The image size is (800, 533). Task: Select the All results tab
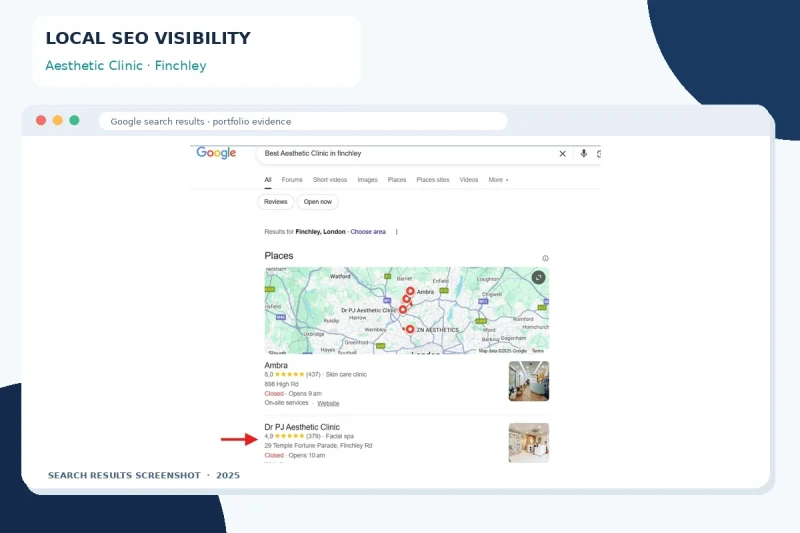pos(268,180)
